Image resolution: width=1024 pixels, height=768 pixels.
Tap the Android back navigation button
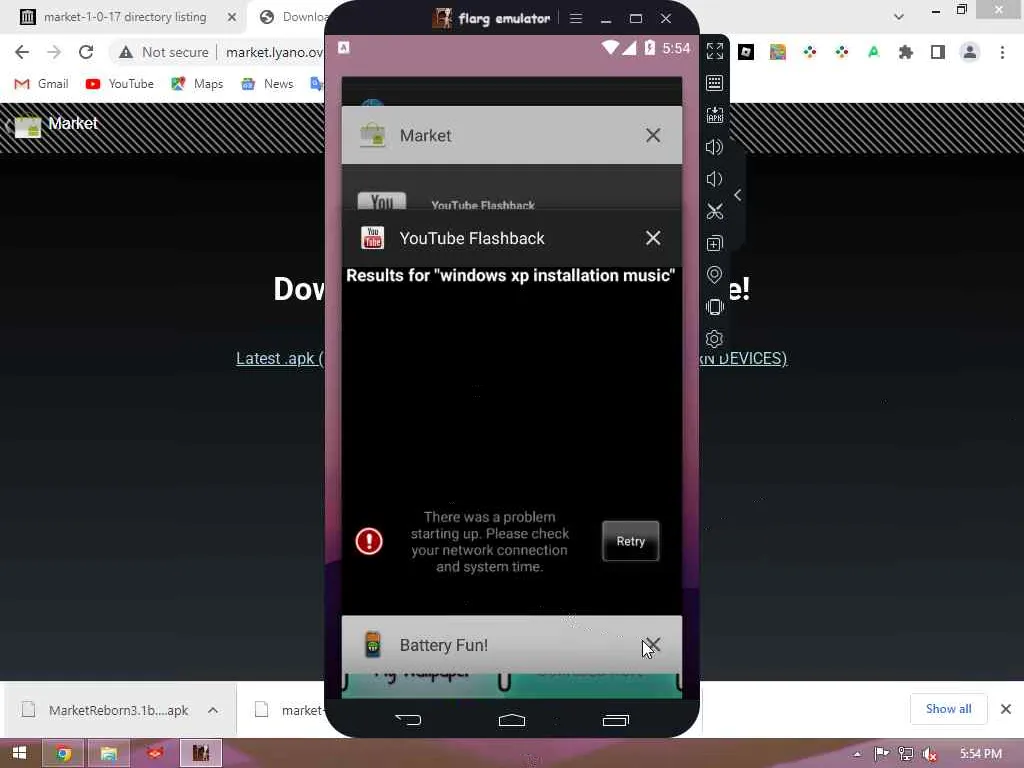pos(408,720)
